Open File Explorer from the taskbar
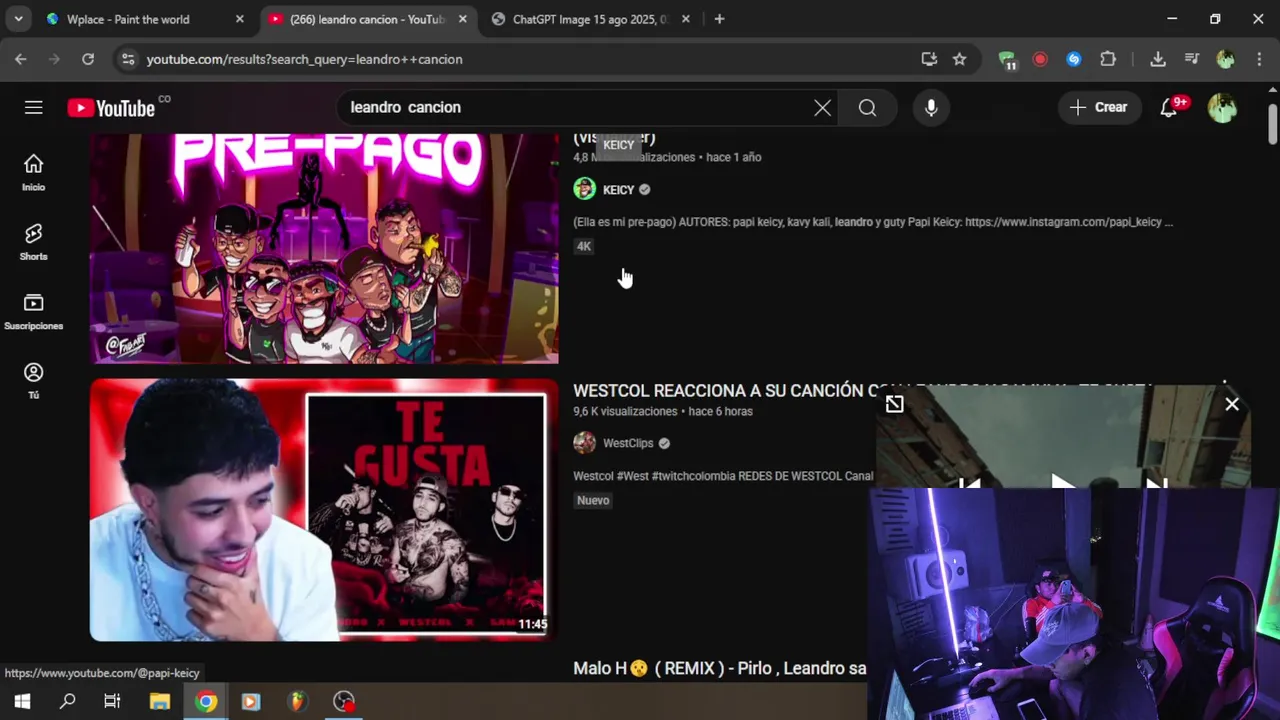 coord(159,701)
